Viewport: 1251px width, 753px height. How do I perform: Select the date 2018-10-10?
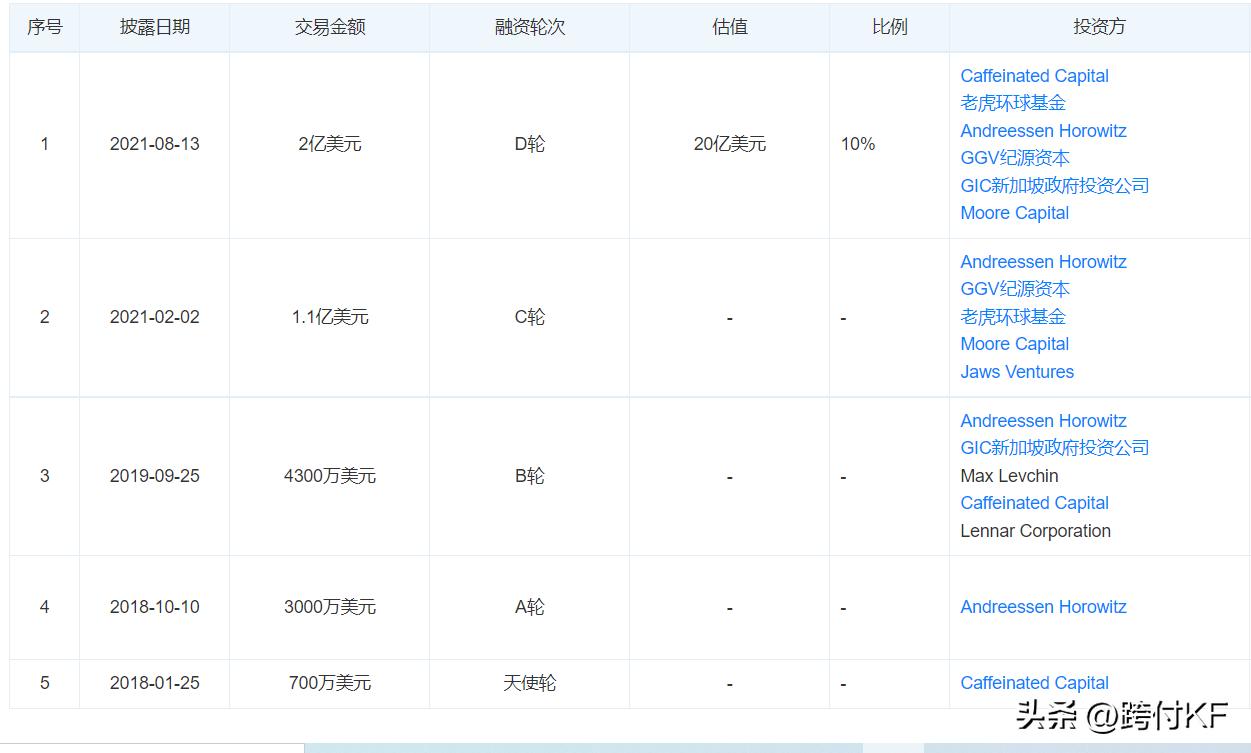154,607
